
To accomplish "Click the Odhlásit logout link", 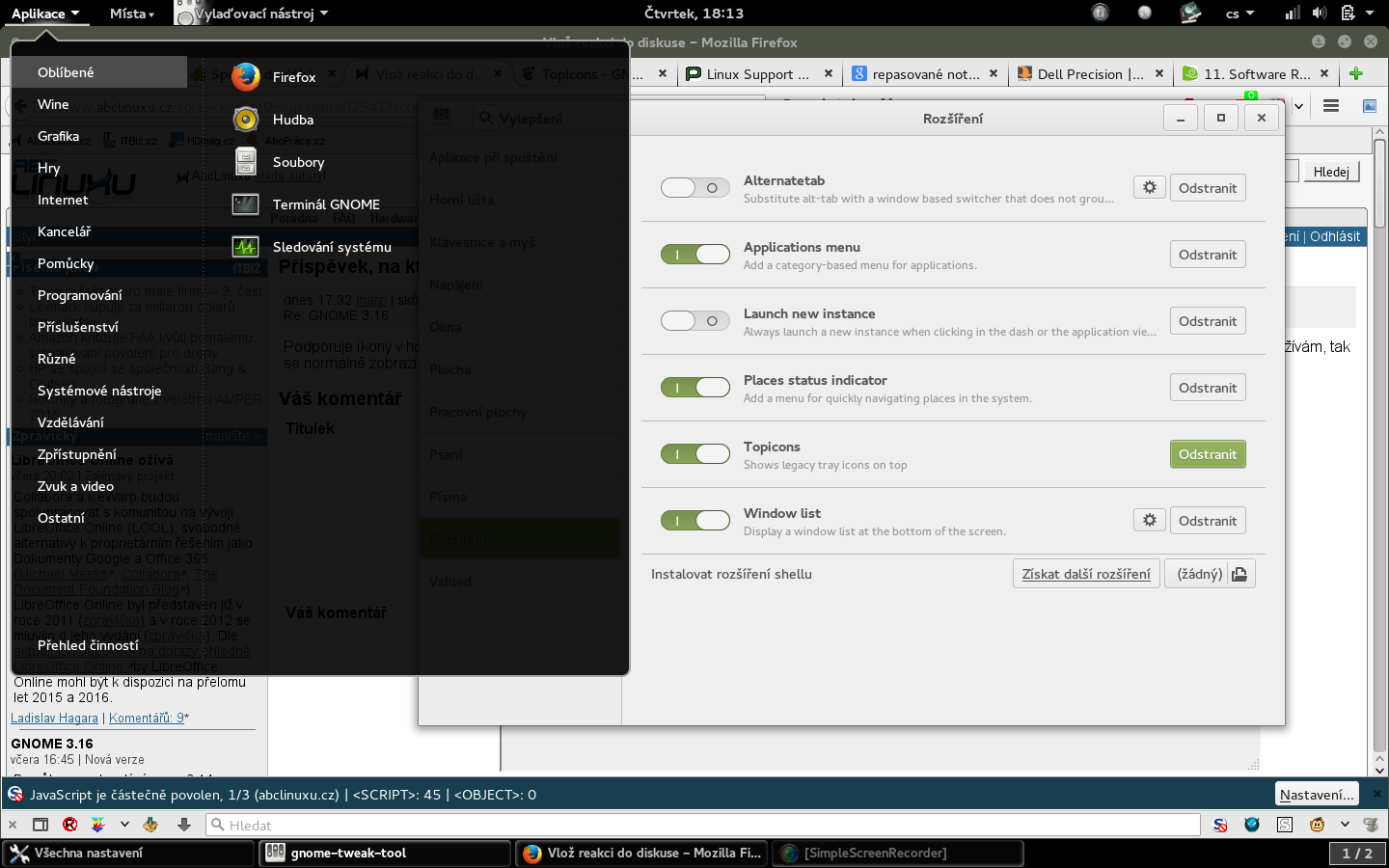I will click(x=1335, y=236).
